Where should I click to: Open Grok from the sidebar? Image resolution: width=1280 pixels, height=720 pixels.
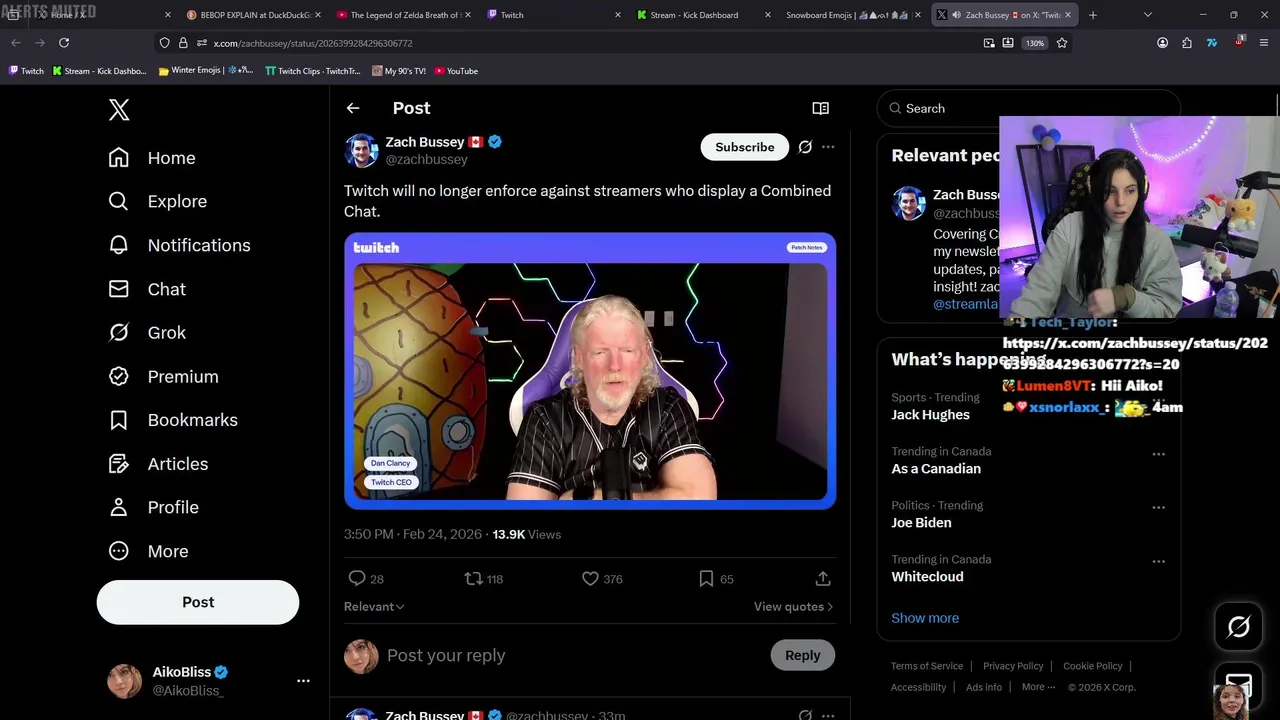point(147,333)
